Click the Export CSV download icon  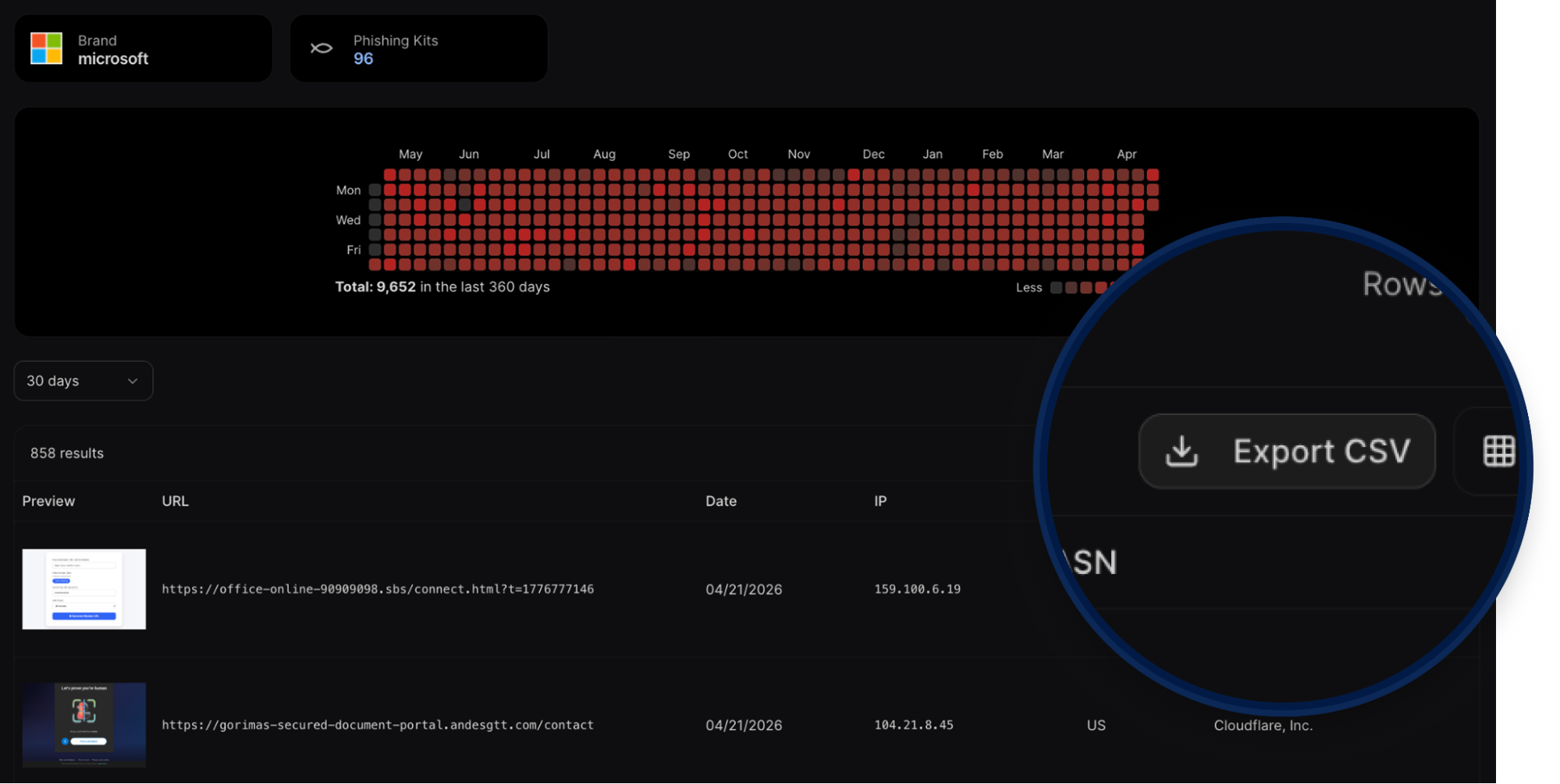1182,451
